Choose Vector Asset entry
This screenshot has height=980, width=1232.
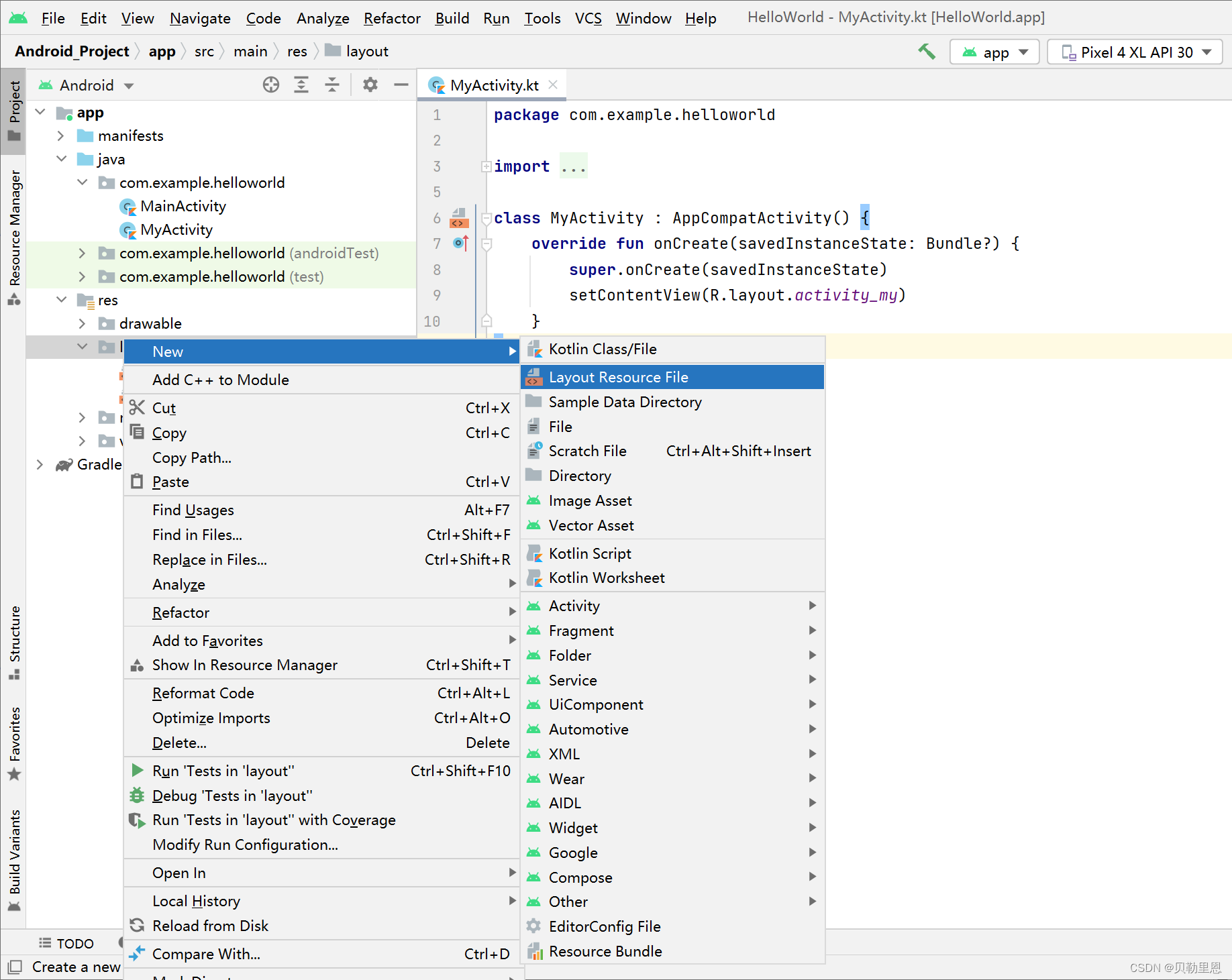point(673,525)
